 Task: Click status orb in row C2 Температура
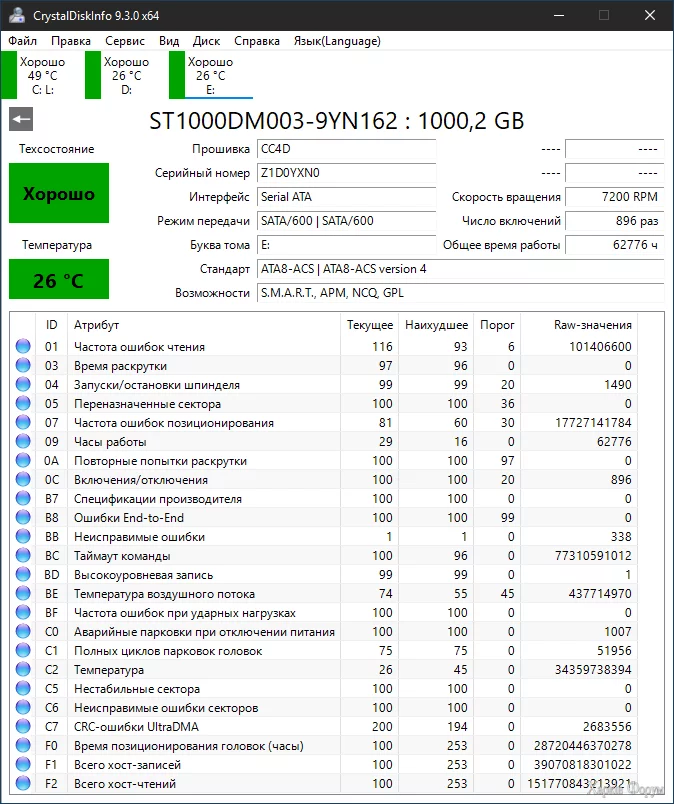click(x=23, y=669)
